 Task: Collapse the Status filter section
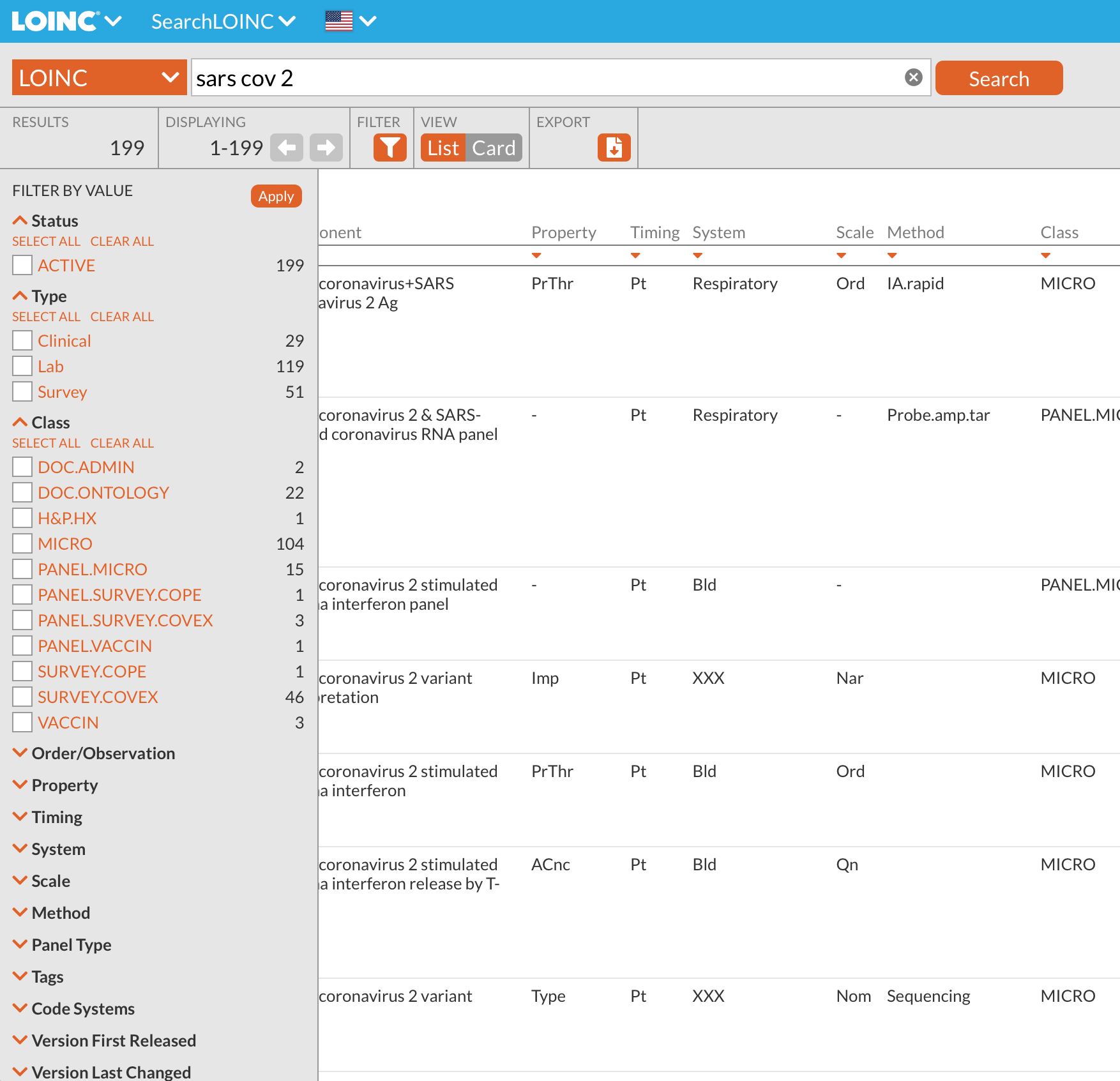pos(45,221)
